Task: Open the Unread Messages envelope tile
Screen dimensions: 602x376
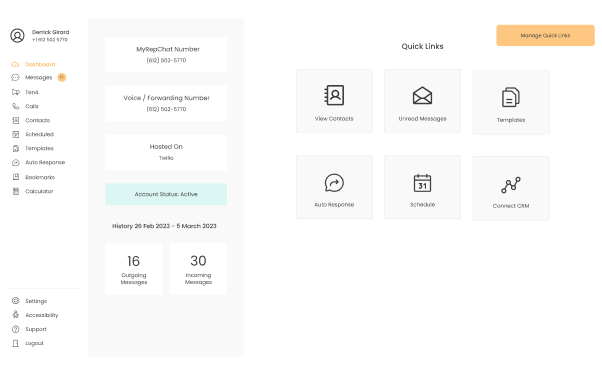Action: tap(422, 101)
